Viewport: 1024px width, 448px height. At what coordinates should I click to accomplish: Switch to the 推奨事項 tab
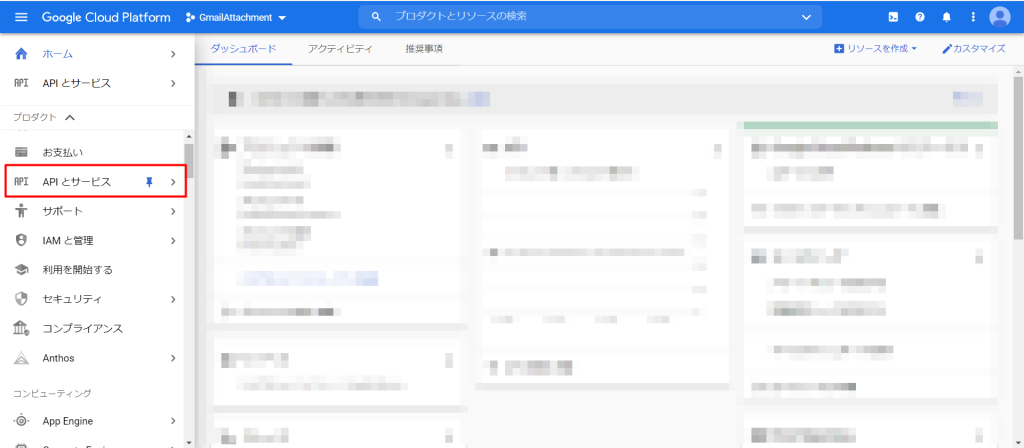(x=424, y=48)
